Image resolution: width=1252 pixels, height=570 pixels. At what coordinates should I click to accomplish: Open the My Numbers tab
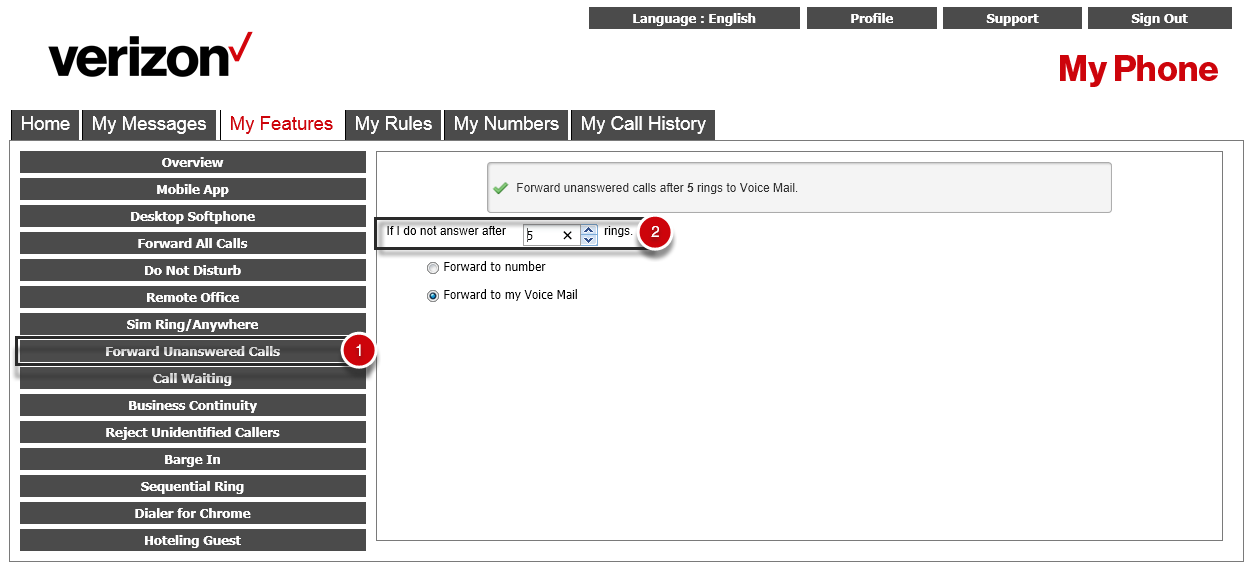506,124
